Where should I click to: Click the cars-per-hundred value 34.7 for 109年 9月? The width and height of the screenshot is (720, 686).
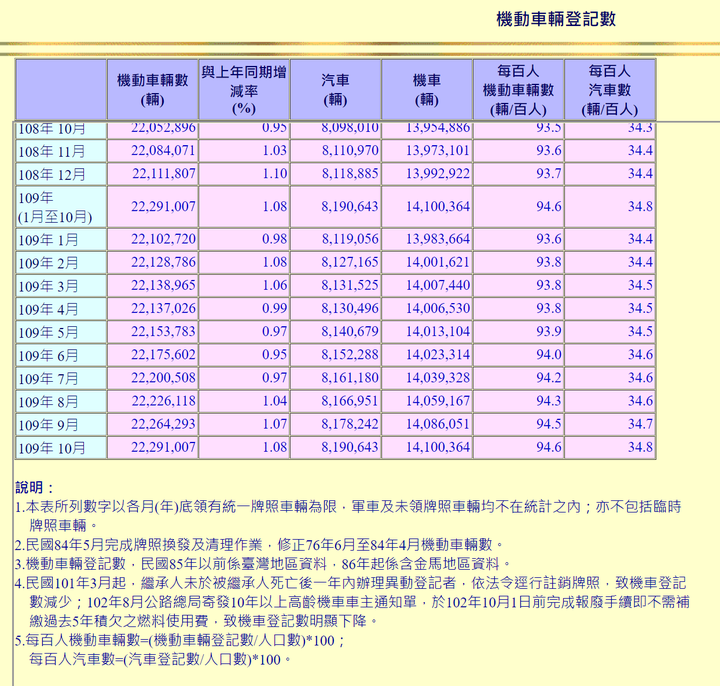641,424
